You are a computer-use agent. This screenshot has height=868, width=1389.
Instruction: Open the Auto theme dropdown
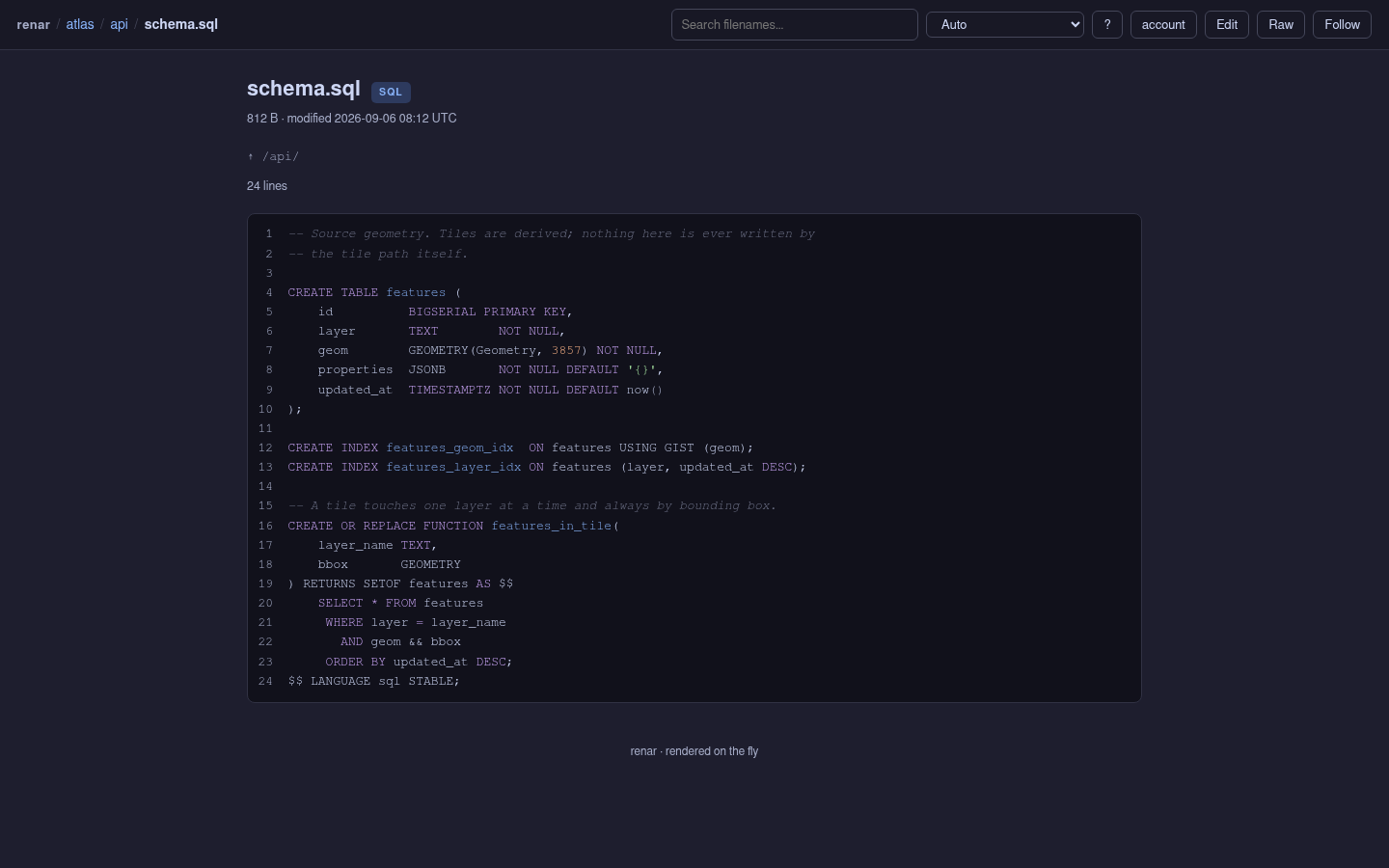click(x=1005, y=24)
